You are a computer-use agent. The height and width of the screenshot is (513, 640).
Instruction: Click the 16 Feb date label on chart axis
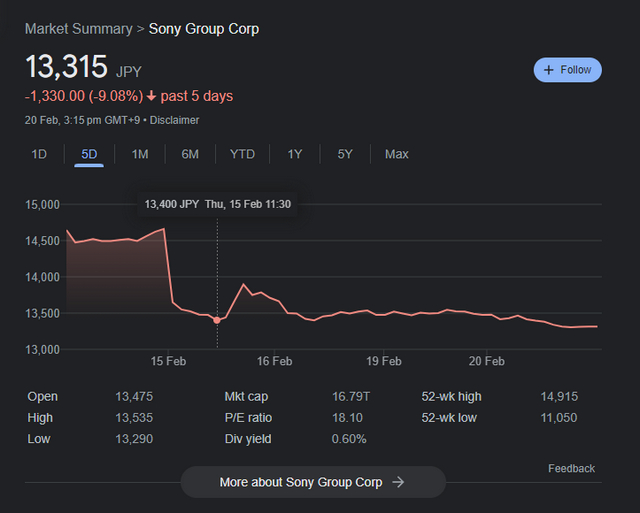[x=274, y=361]
